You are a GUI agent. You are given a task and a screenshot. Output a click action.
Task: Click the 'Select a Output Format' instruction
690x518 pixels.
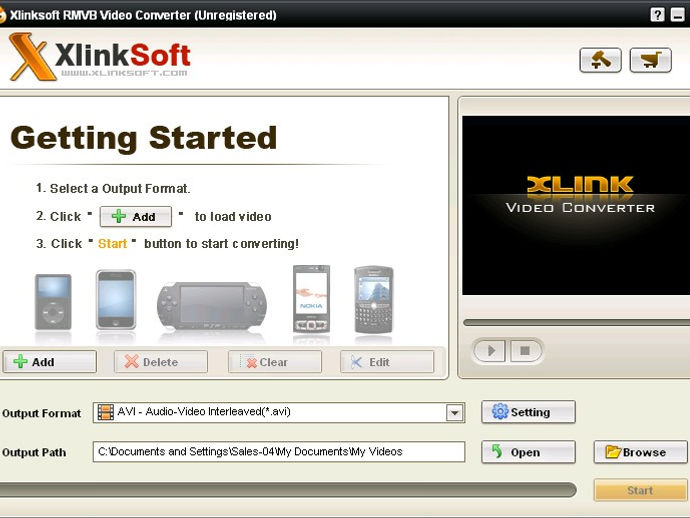coord(120,188)
